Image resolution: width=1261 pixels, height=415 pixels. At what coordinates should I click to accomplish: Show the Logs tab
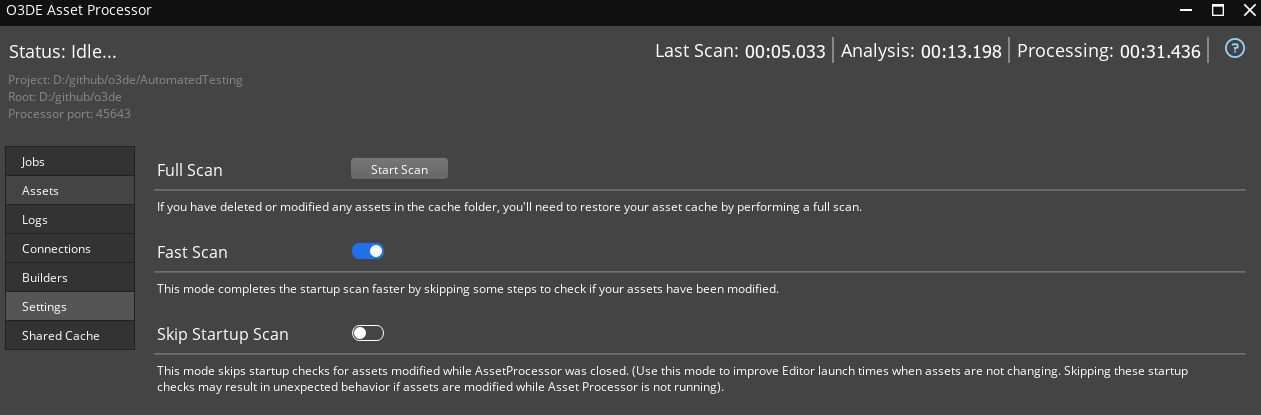tap(70, 219)
